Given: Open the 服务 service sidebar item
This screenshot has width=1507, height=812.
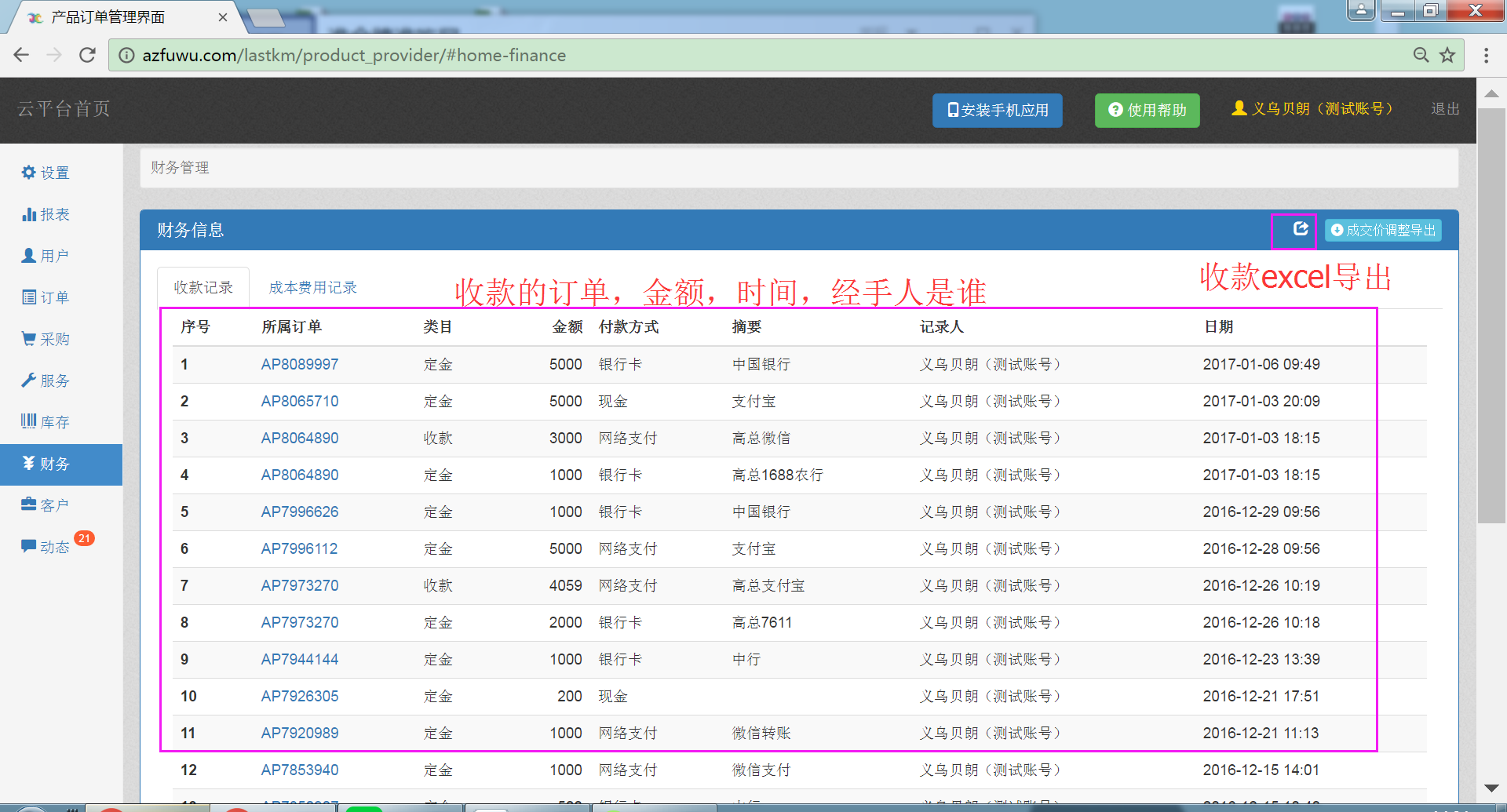Looking at the screenshot, I should pos(46,381).
